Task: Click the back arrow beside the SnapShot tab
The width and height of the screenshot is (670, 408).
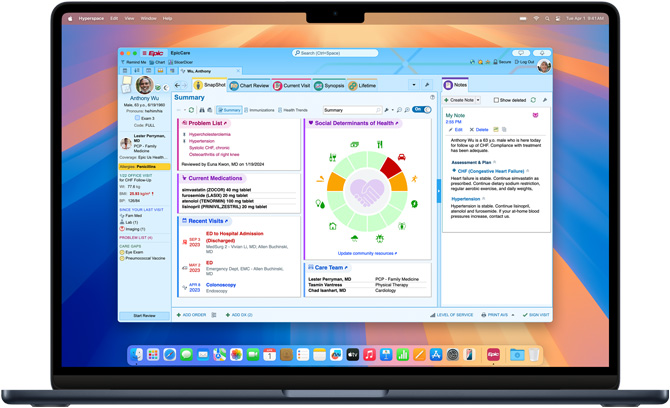Action: click(177, 86)
